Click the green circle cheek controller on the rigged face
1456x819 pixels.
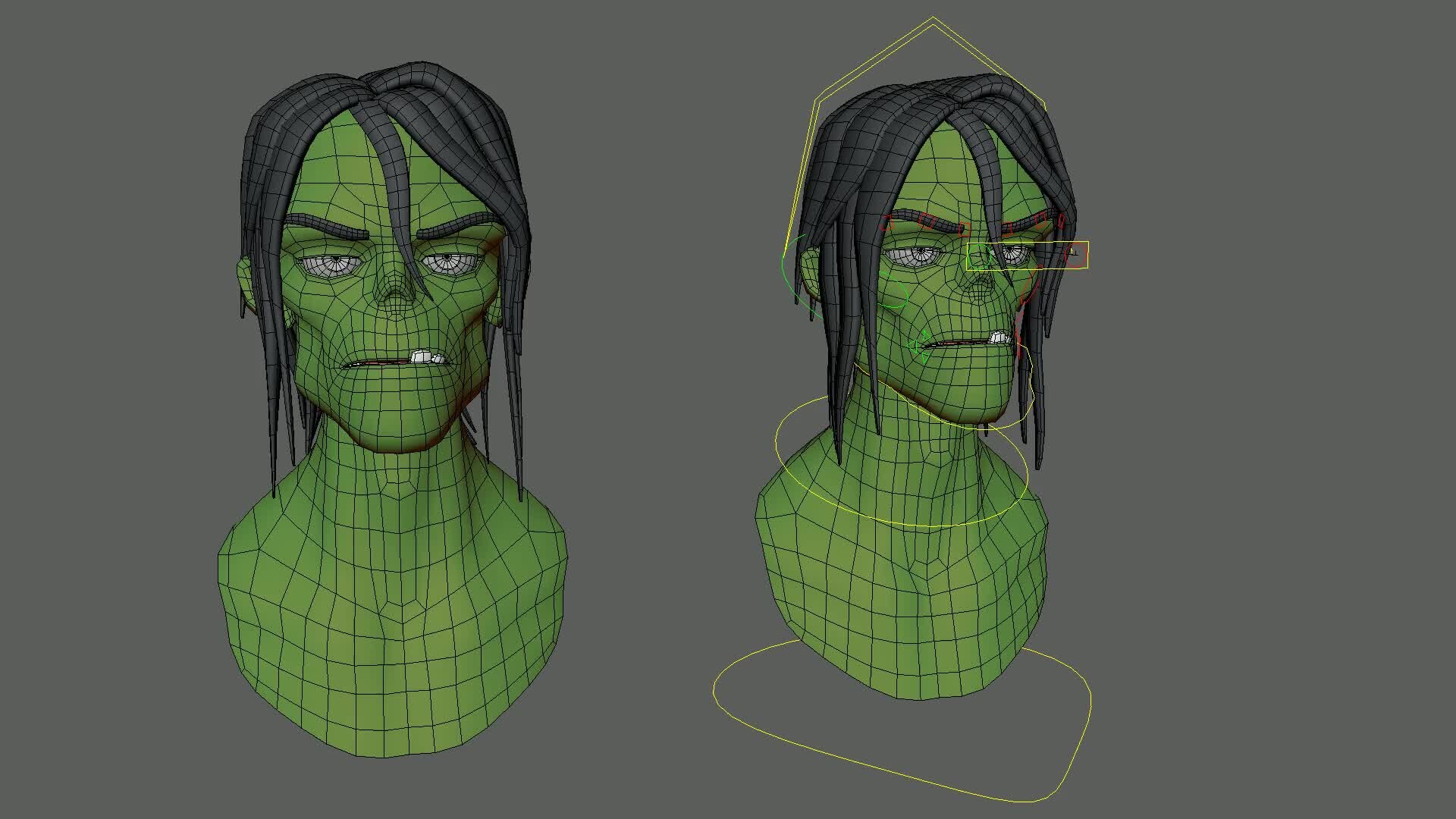coord(893,292)
